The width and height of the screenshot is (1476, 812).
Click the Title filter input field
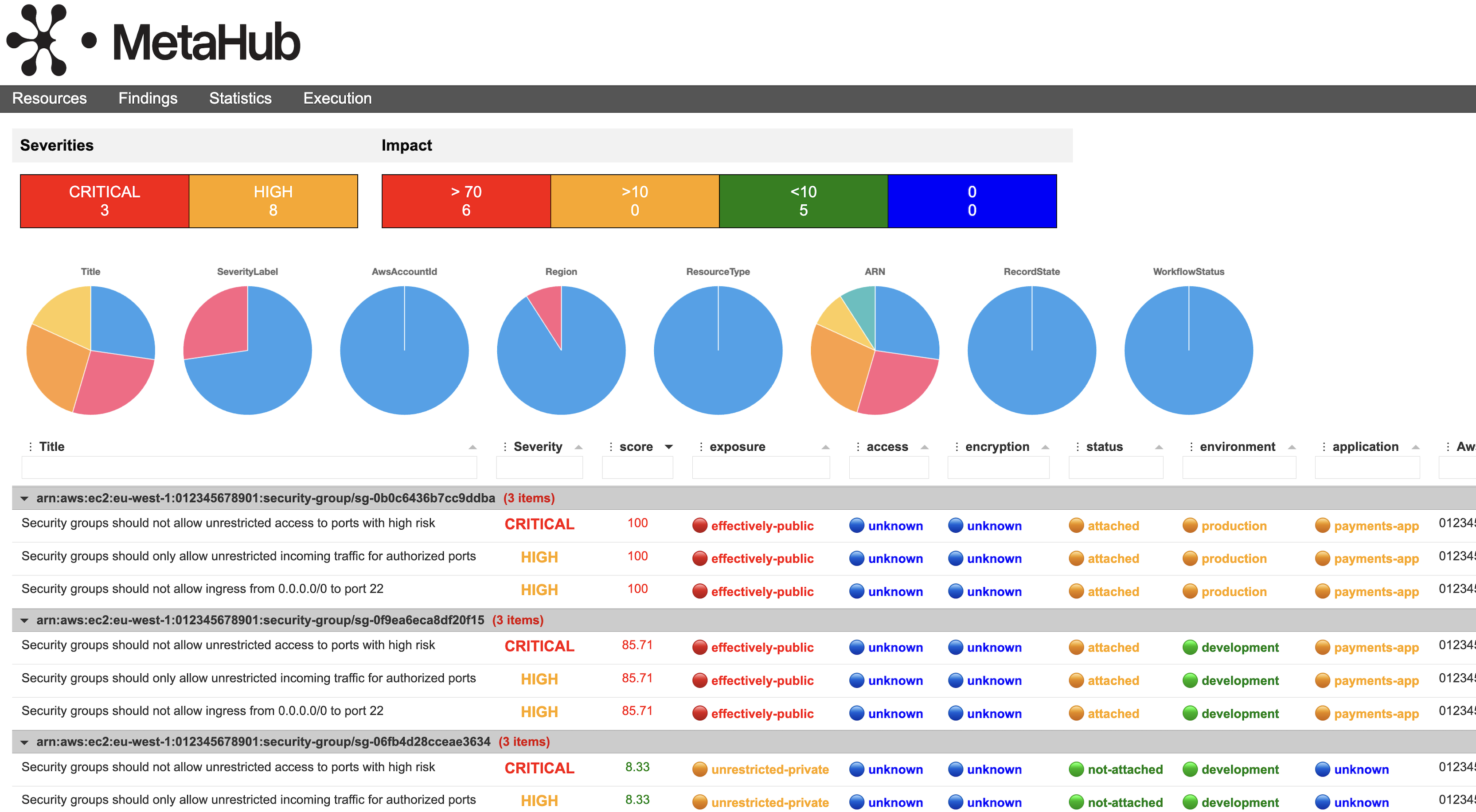[x=249, y=468]
